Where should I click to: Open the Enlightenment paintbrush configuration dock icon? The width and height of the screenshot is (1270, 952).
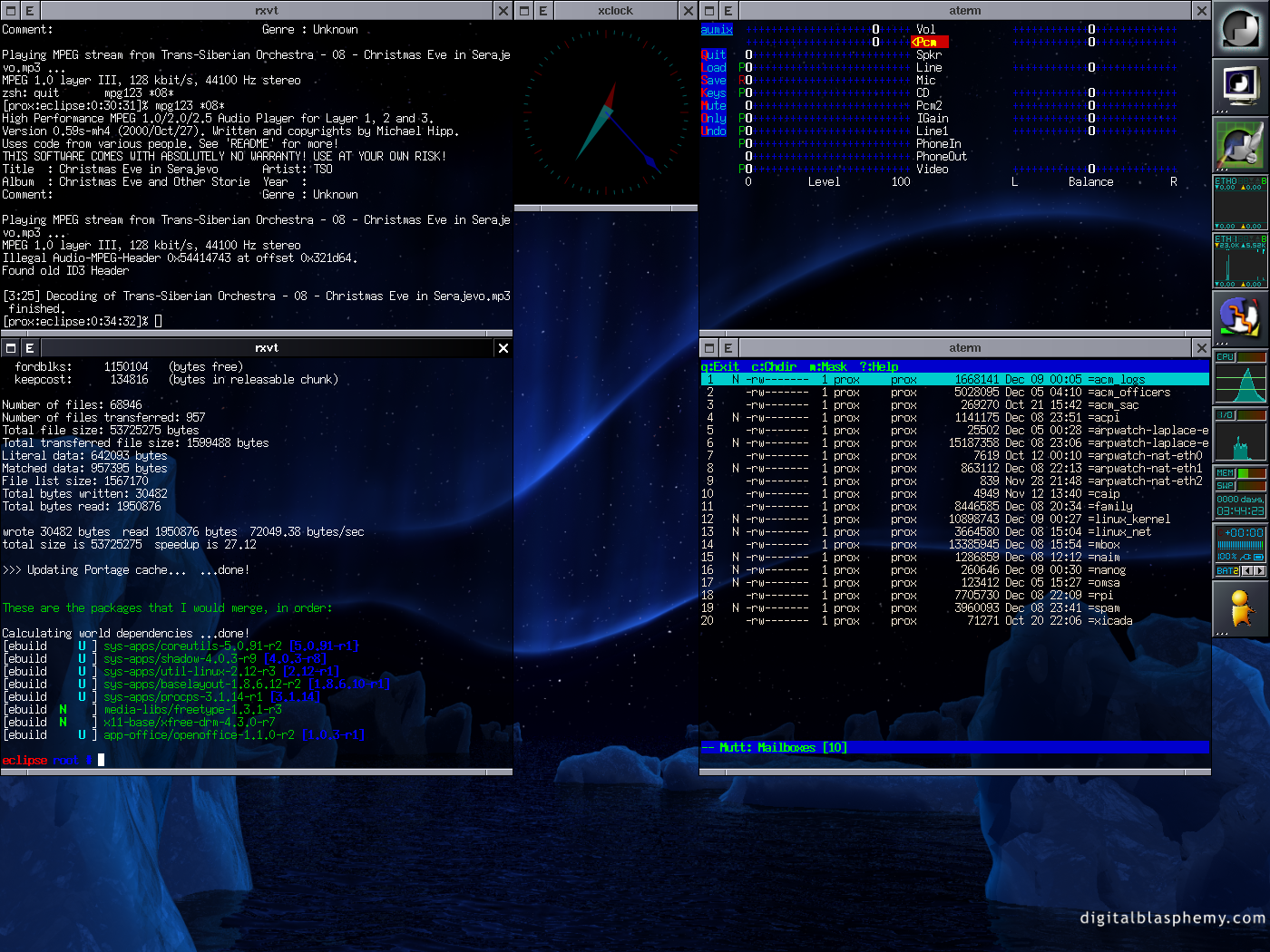[x=1240, y=144]
